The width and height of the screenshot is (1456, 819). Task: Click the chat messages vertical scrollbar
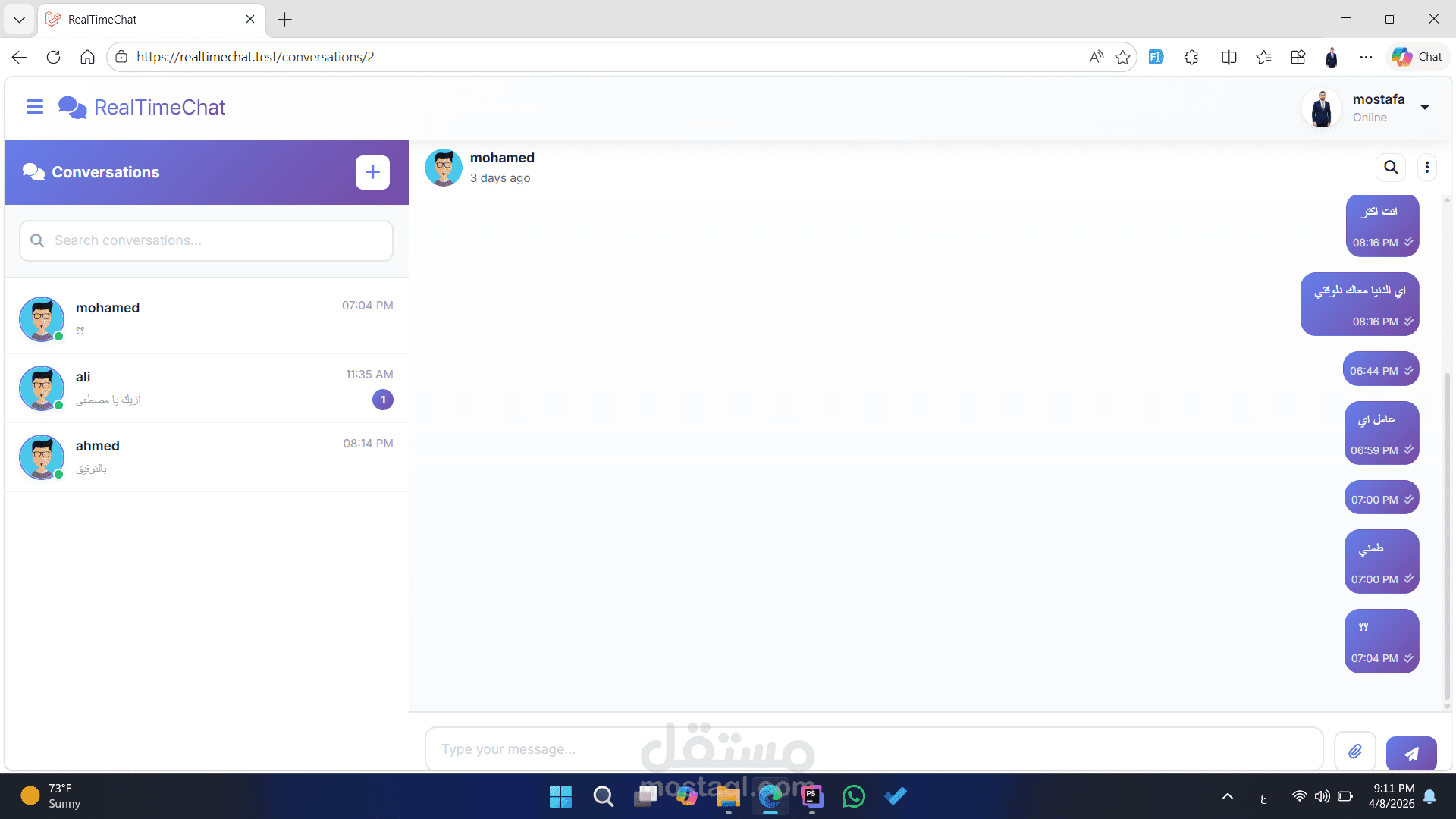(x=1447, y=531)
